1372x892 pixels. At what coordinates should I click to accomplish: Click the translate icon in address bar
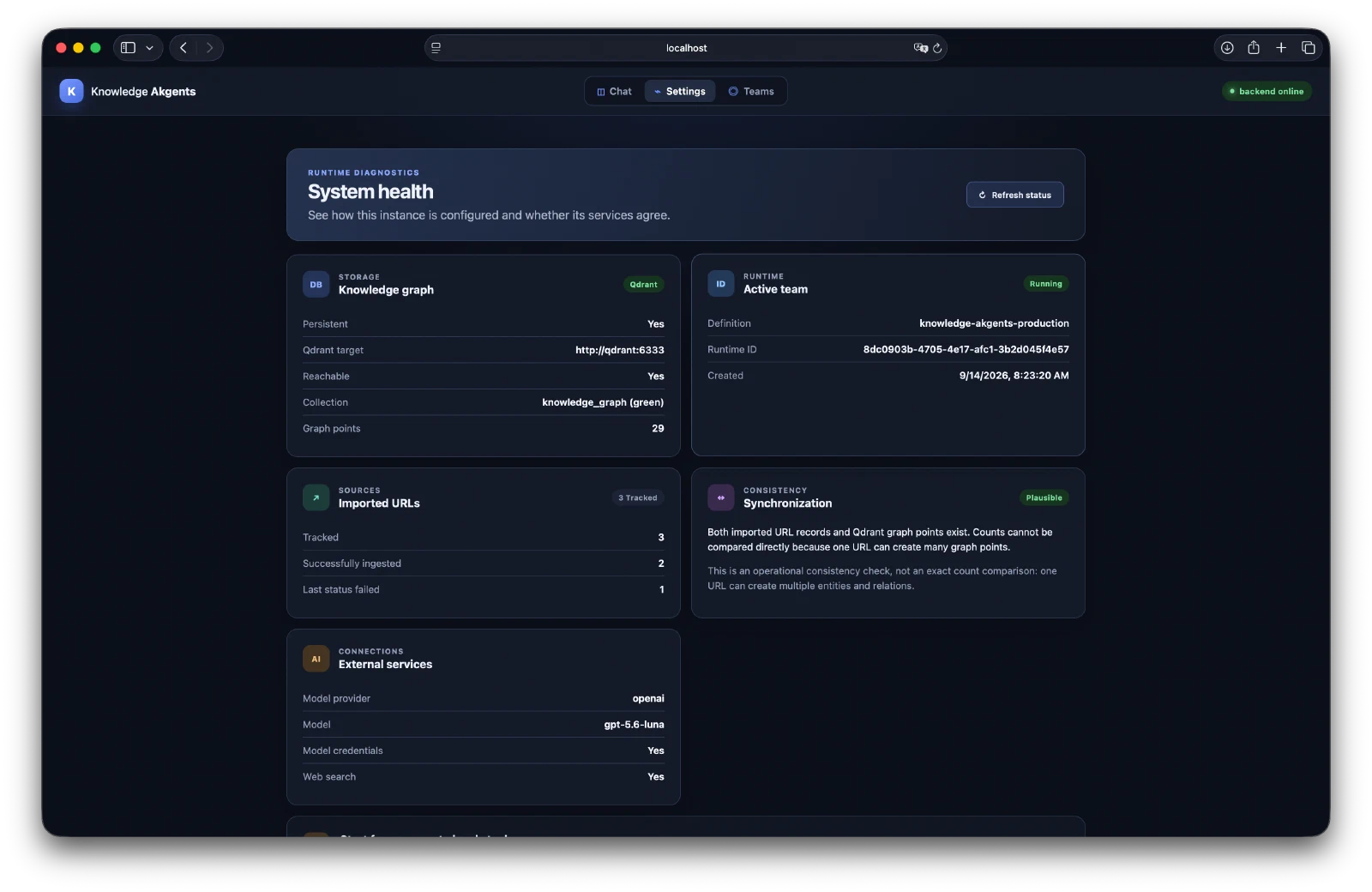coord(921,48)
